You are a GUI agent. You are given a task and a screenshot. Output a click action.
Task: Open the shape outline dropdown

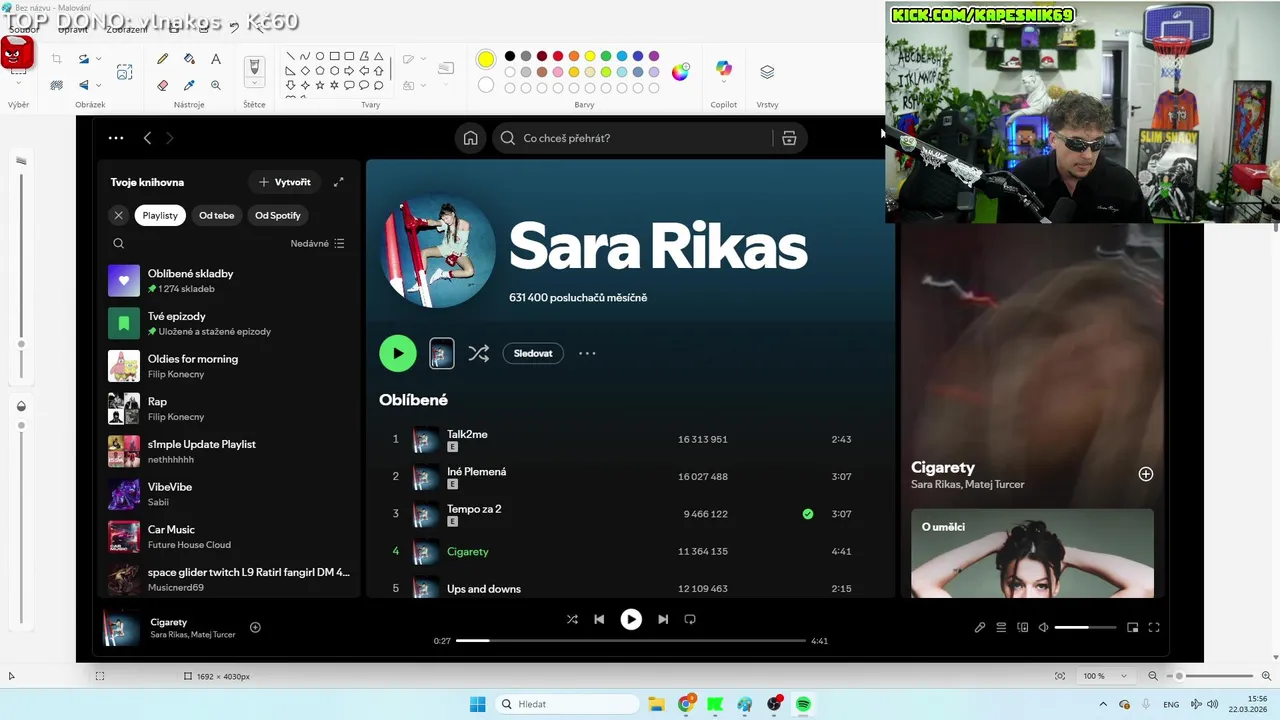click(425, 59)
